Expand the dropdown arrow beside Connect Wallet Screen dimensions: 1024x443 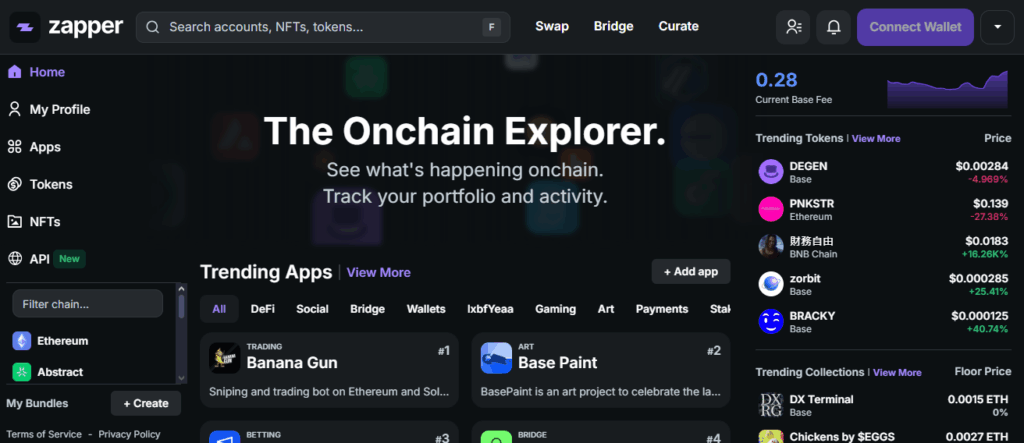click(x=997, y=27)
